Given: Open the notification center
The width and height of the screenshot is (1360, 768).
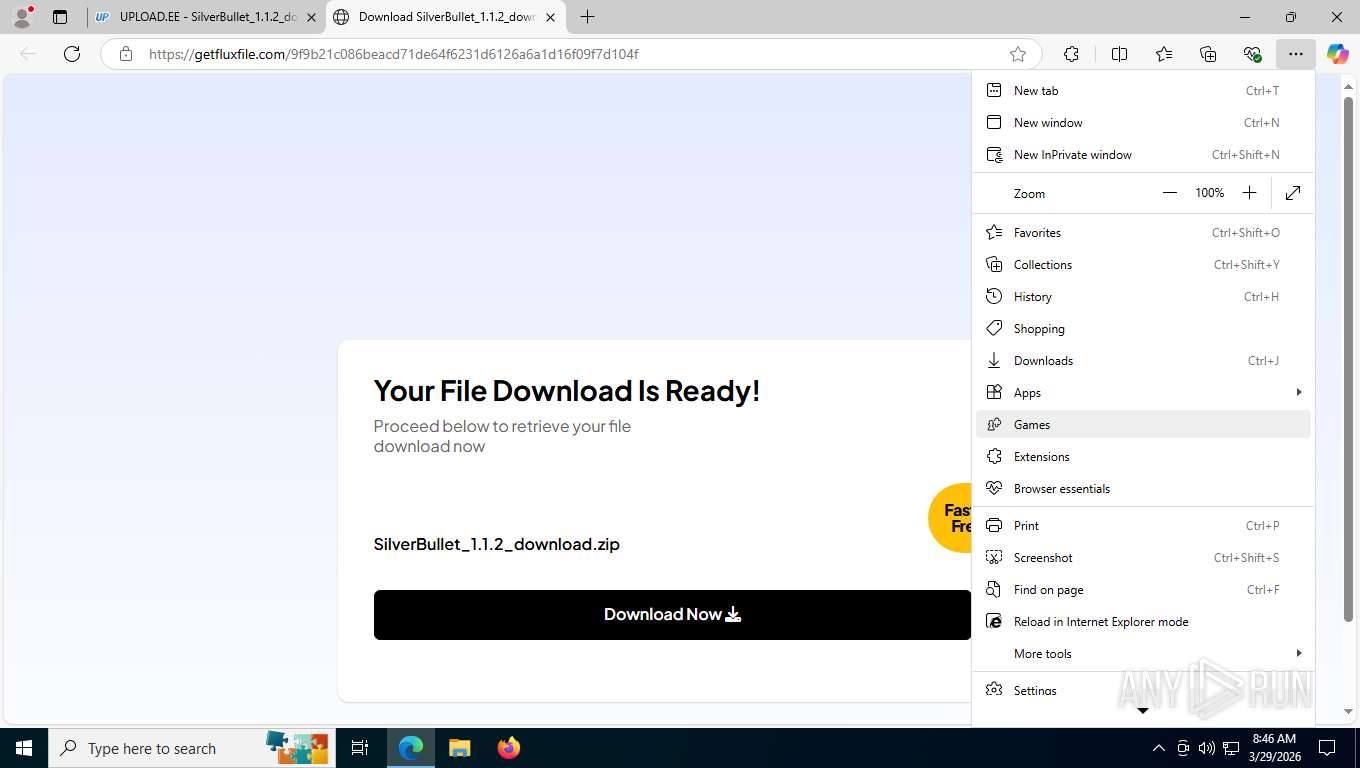Looking at the screenshot, I should 1327,748.
